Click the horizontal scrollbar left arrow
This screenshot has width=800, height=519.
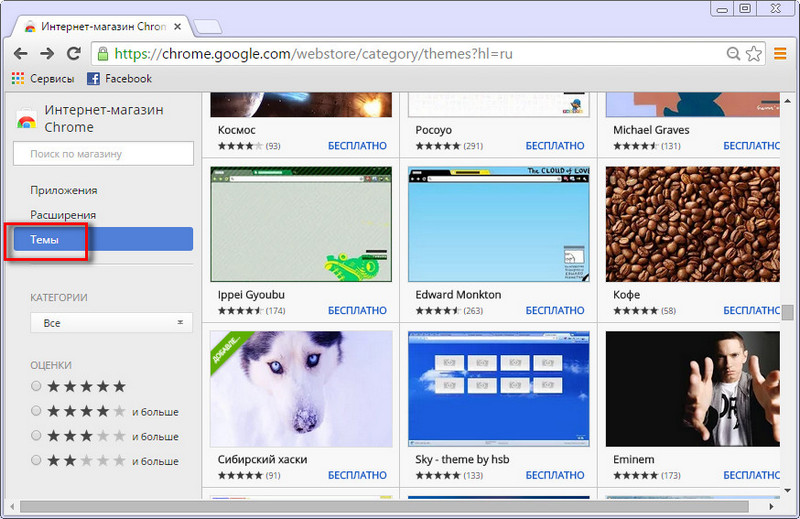click(14, 507)
